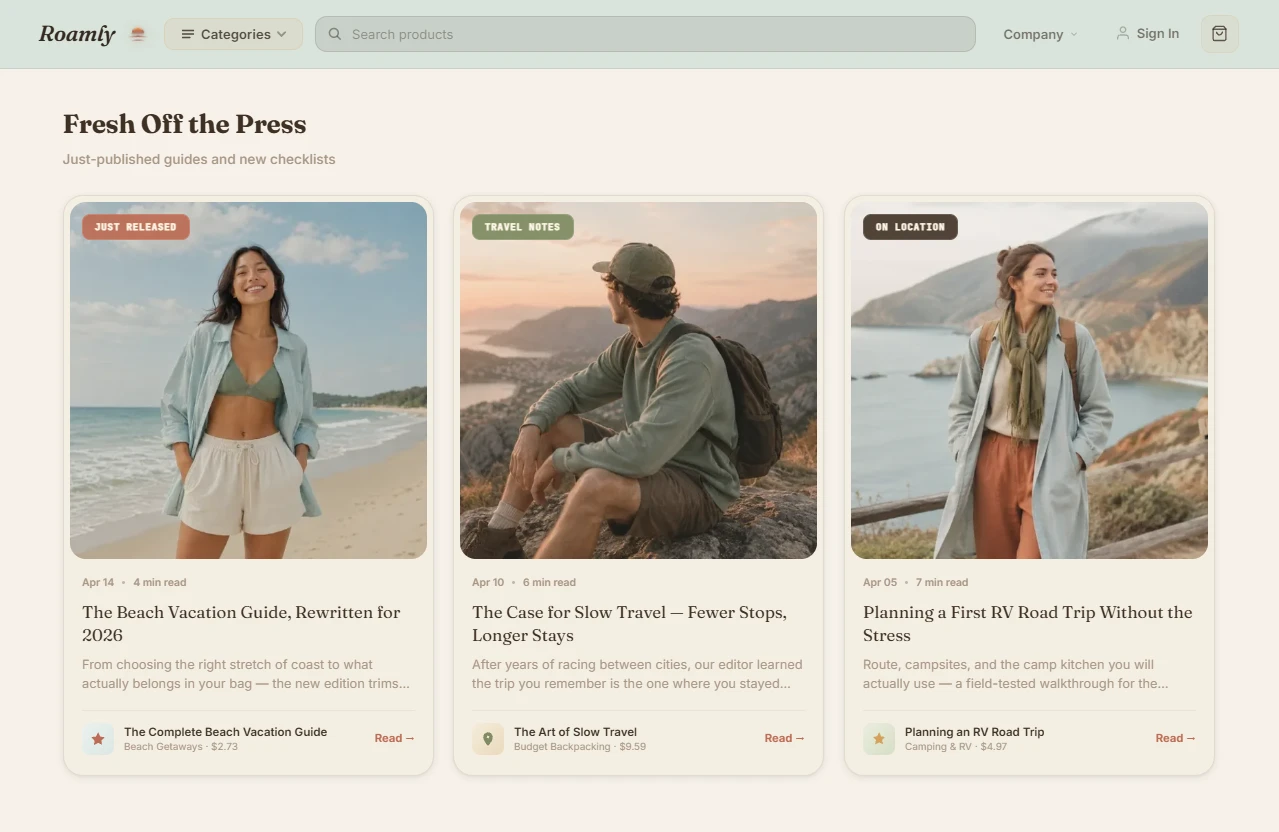This screenshot has height=832, width=1279.
Task: Open the coastal woman with scarf photo
Action: 1029,380
